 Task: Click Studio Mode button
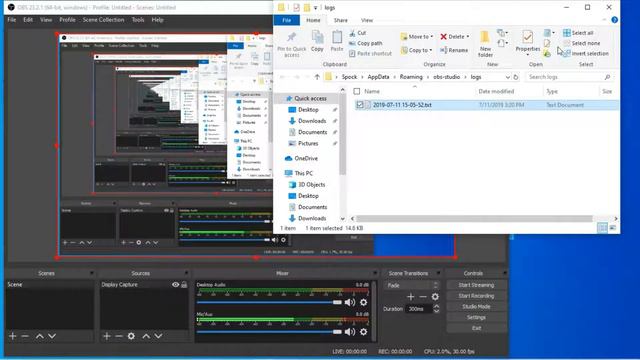(x=476, y=307)
